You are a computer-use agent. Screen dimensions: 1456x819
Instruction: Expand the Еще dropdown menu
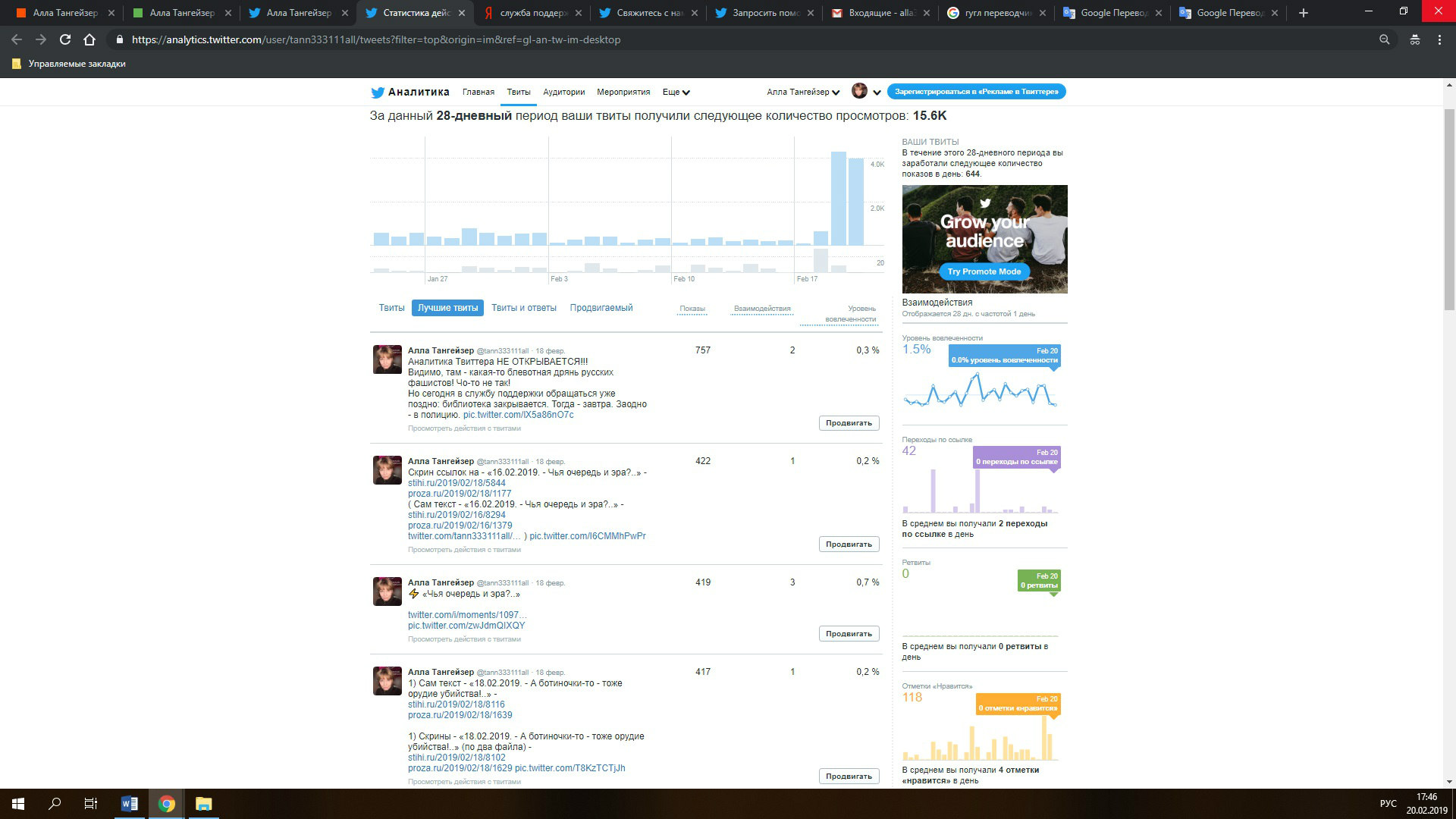(x=676, y=93)
